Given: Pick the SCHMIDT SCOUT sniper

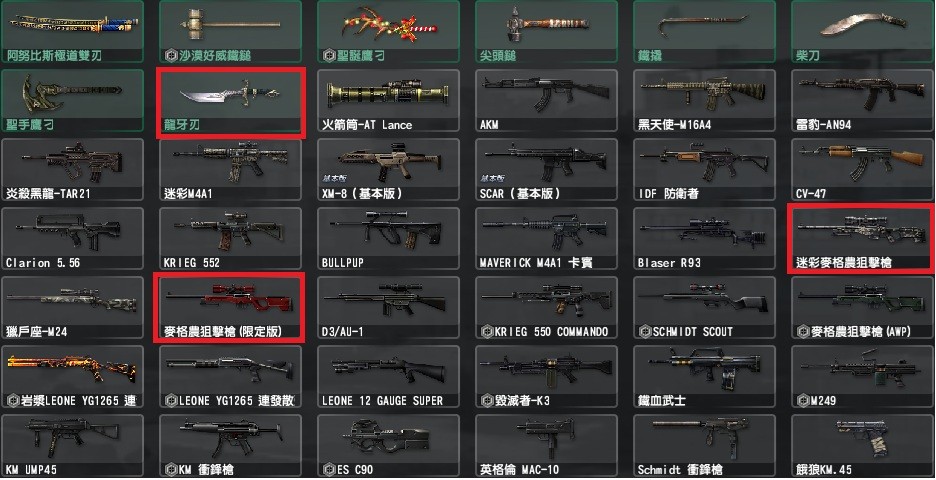Looking at the screenshot, I should (704, 307).
